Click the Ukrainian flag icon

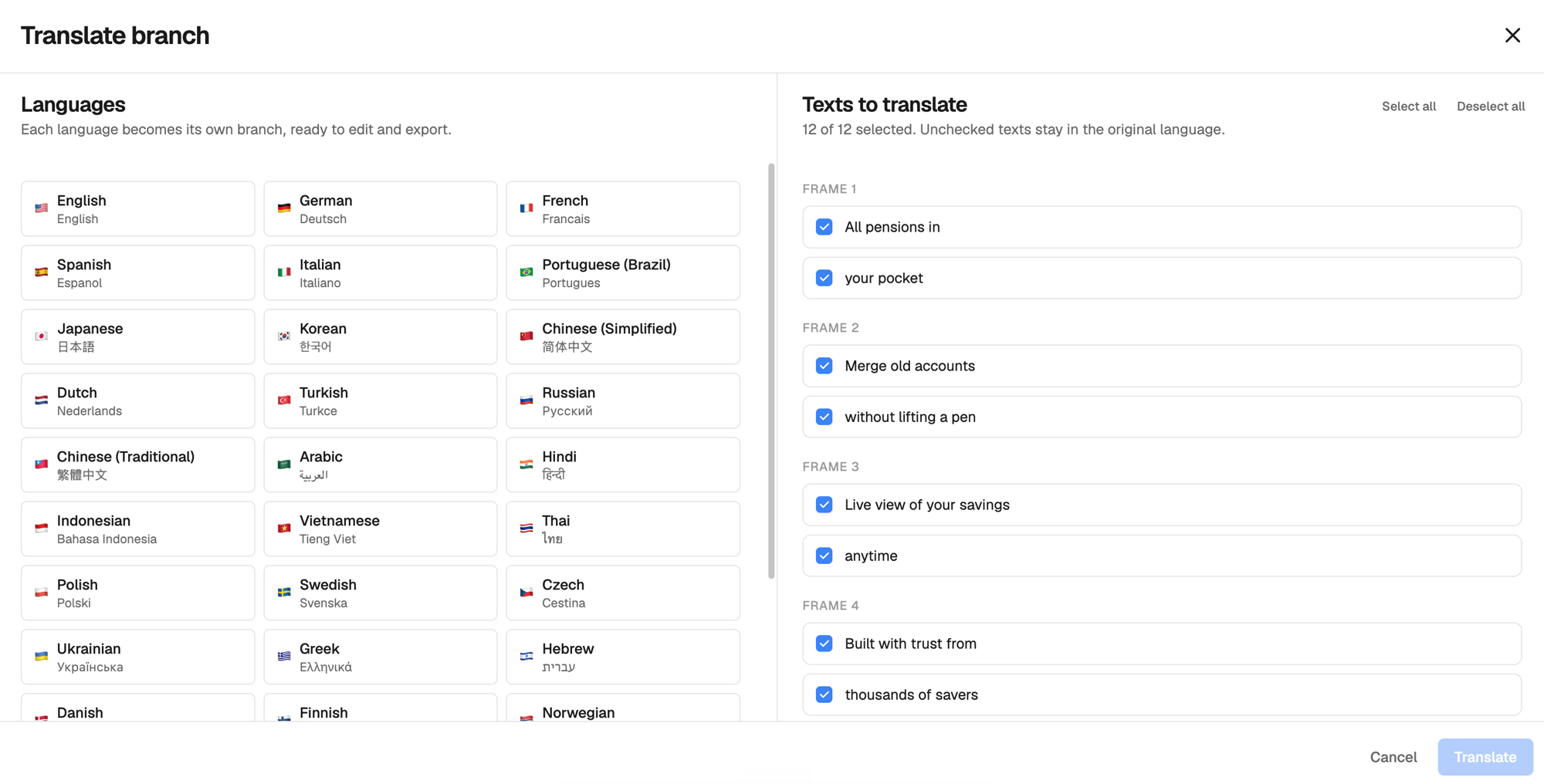(42, 657)
